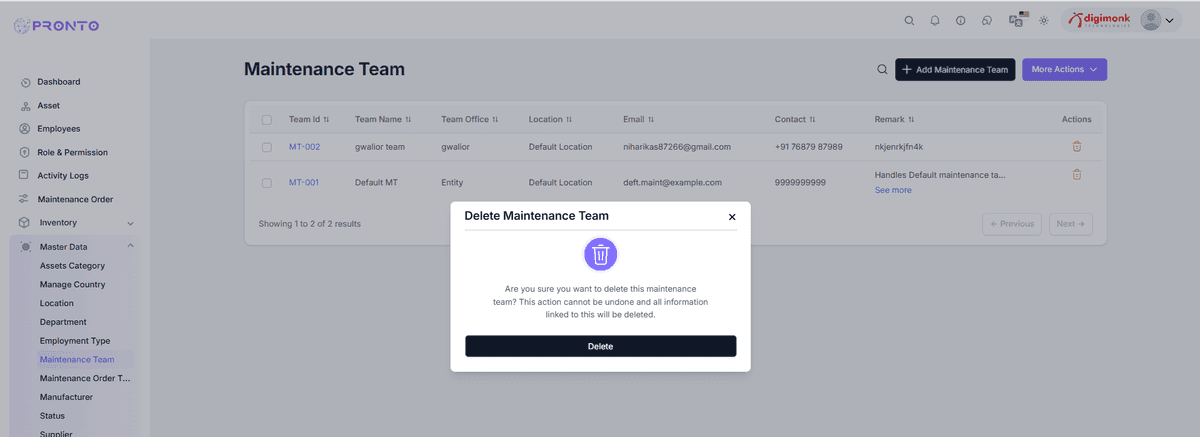Select Manufacturer under Master Data
1200x437 pixels.
[66, 397]
